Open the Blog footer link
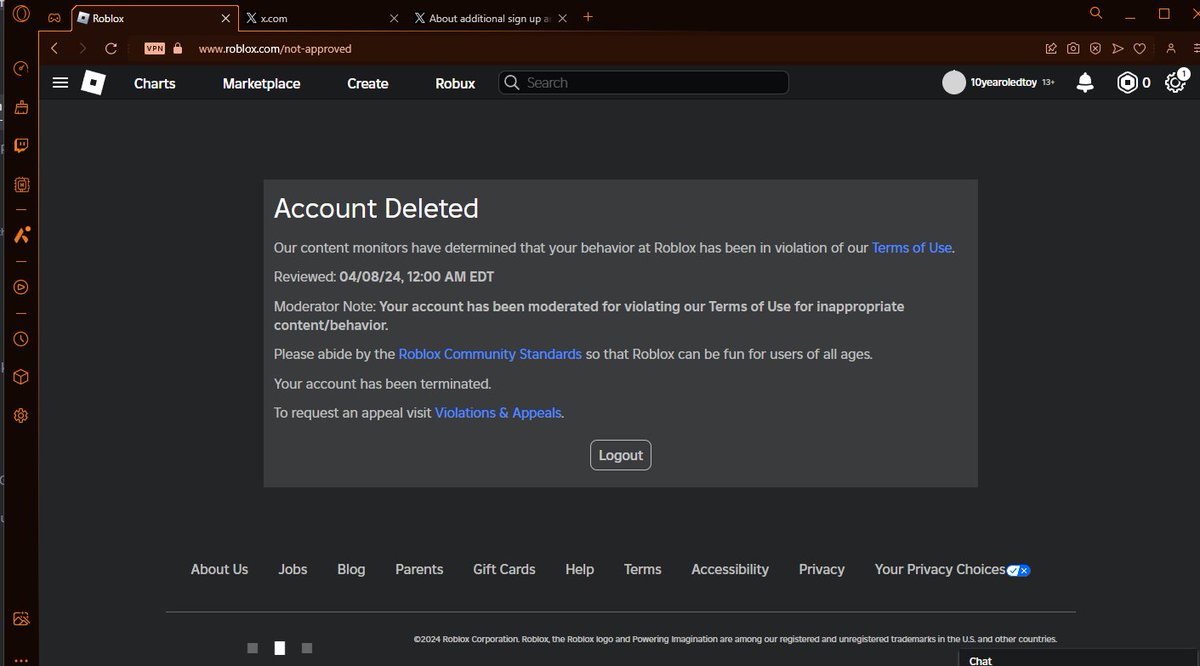 coord(351,569)
